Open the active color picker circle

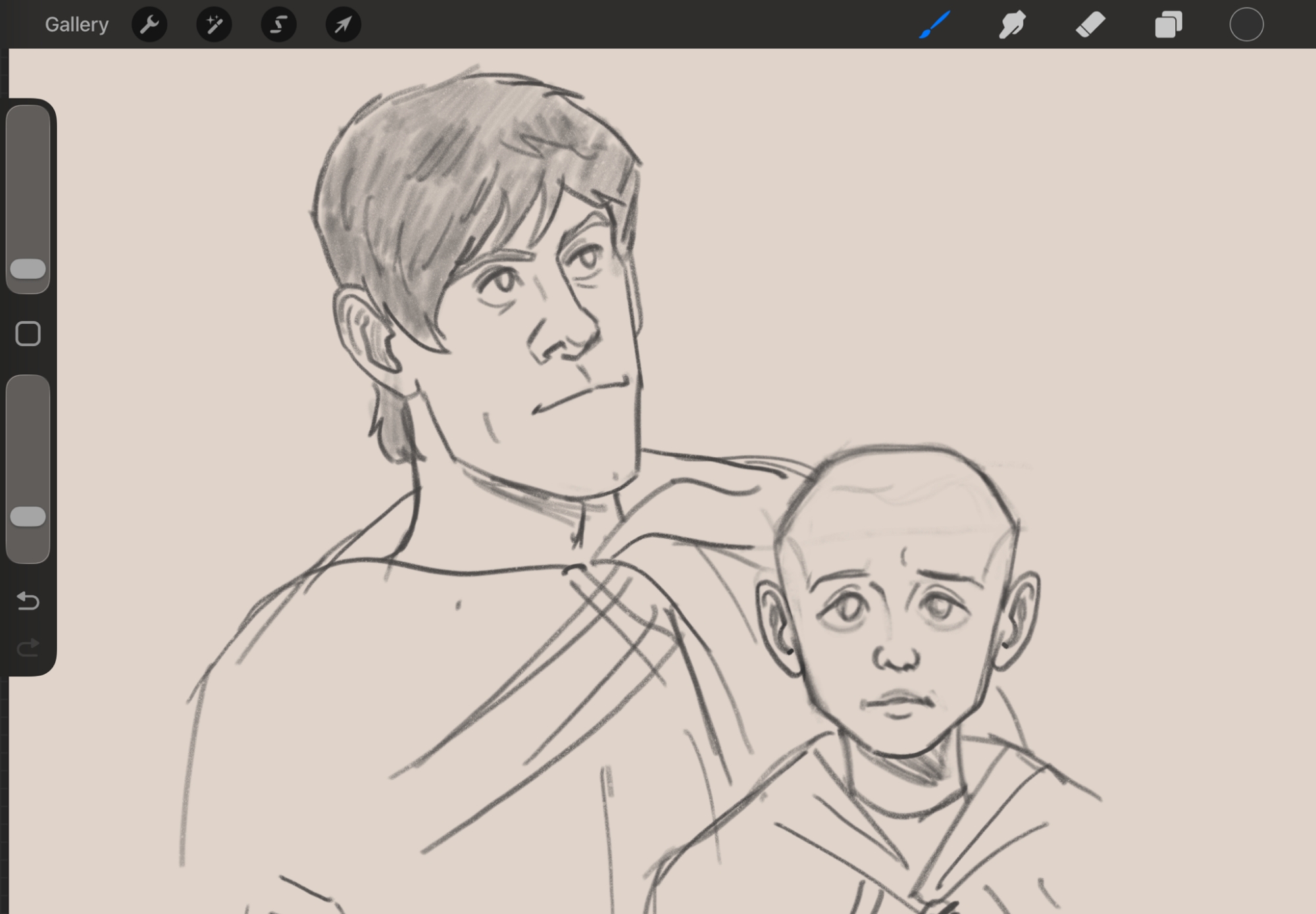pos(1246,25)
